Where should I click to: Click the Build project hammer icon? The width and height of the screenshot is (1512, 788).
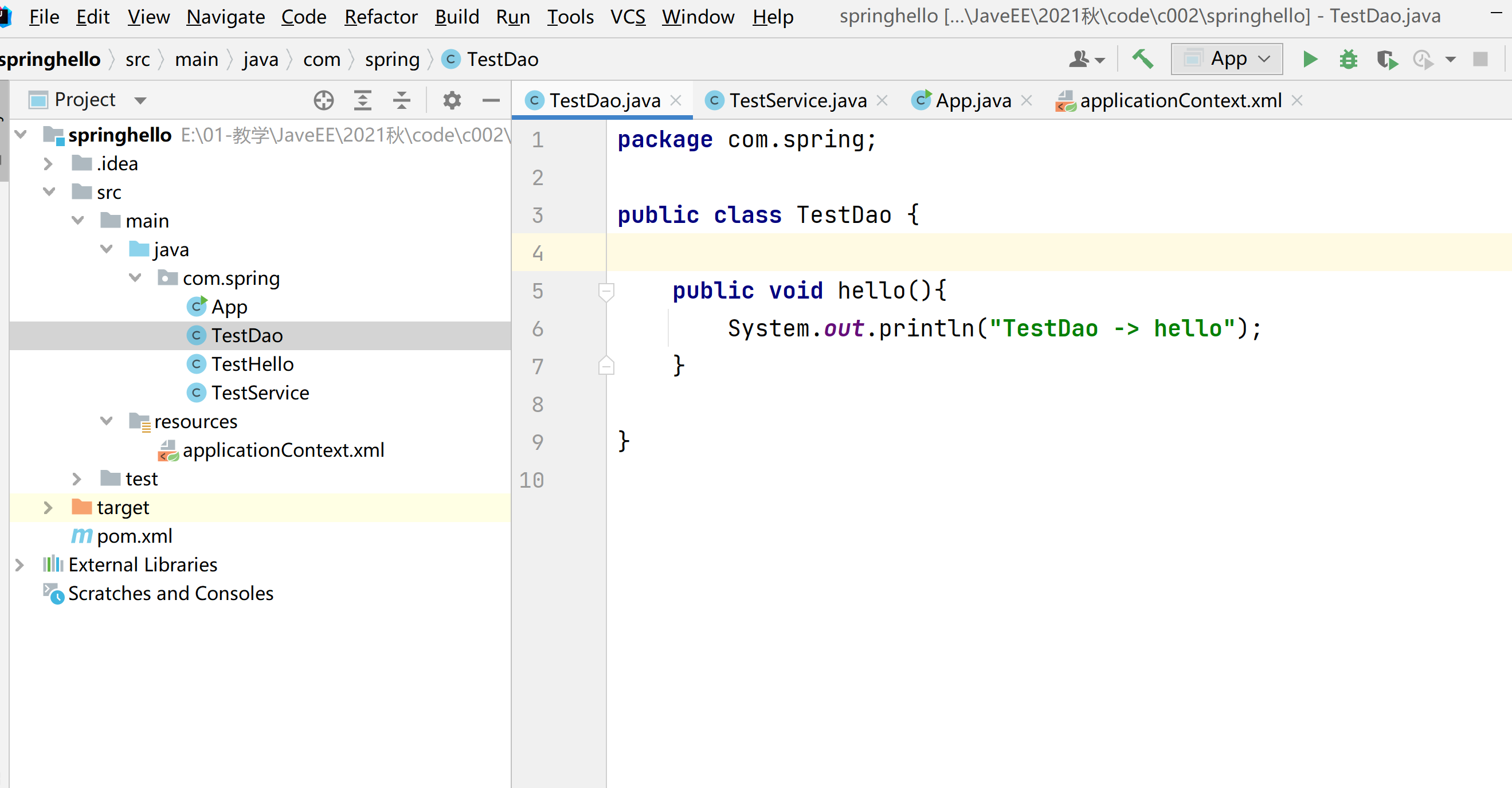coord(1142,59)
